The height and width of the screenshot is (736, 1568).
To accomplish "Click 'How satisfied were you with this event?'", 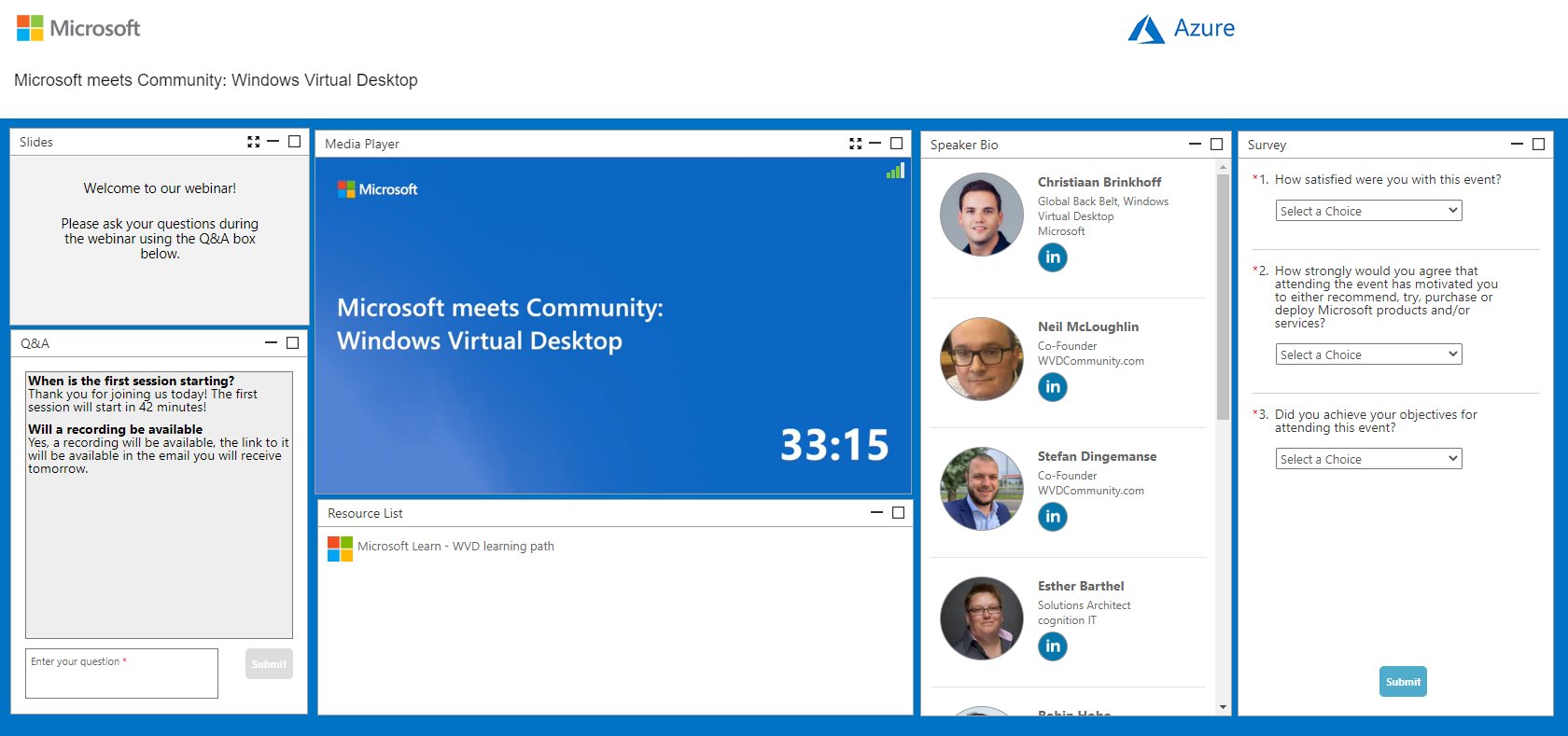I will 1388,179.
